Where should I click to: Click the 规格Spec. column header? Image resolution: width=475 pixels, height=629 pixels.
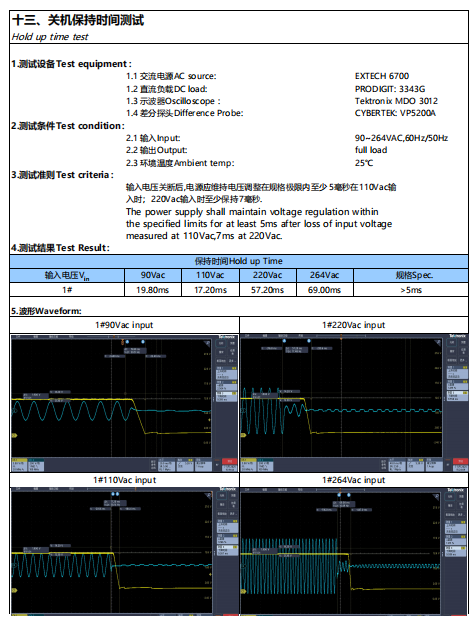(411, 275)
